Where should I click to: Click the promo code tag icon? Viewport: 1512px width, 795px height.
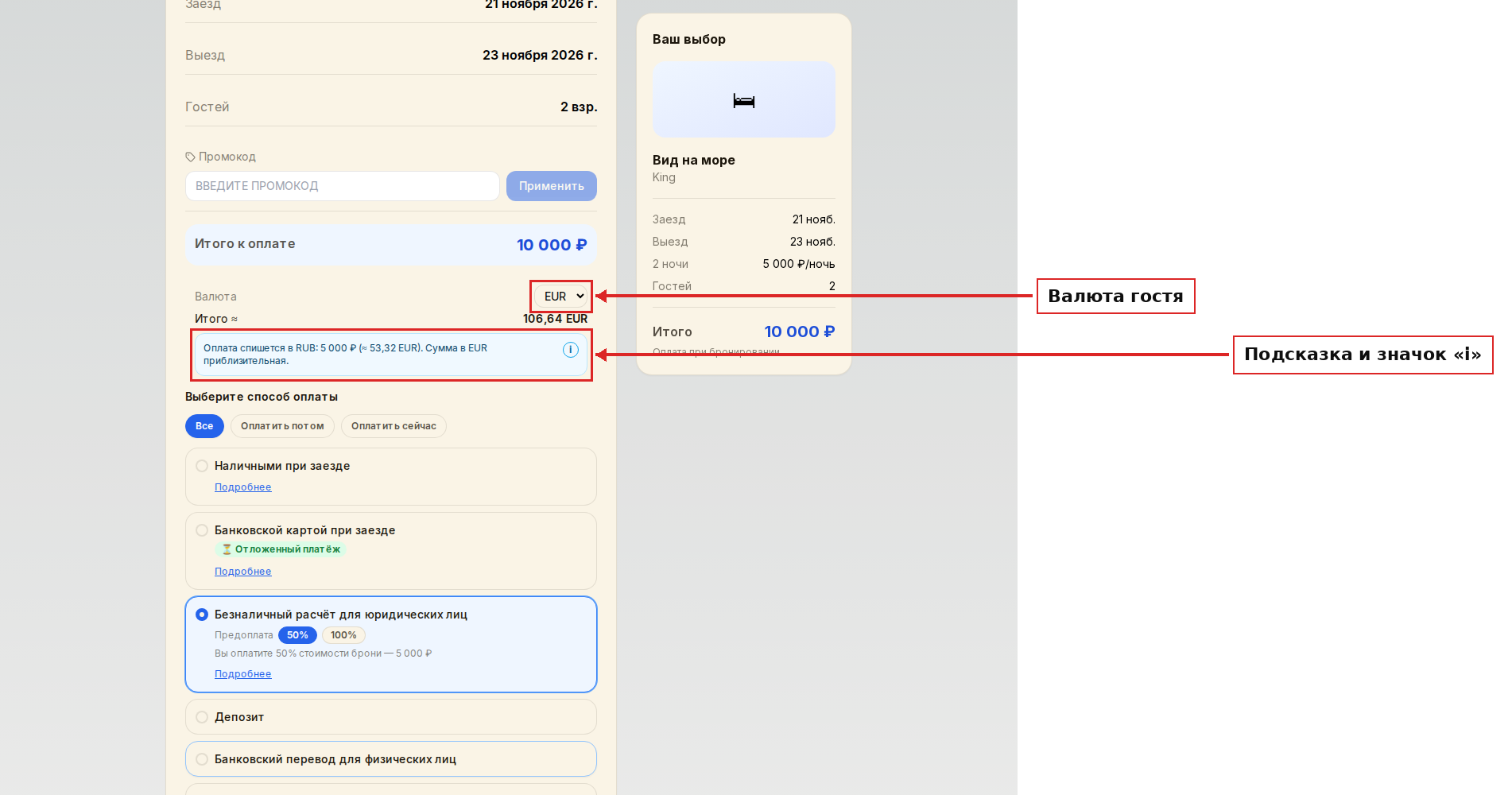click(190, 157)
